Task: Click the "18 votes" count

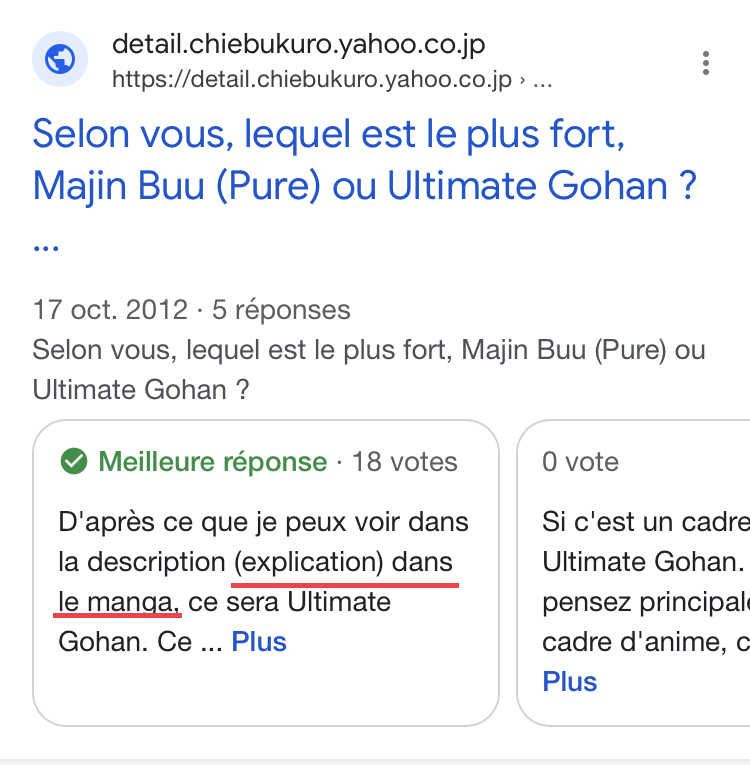Action: (404, 462)
